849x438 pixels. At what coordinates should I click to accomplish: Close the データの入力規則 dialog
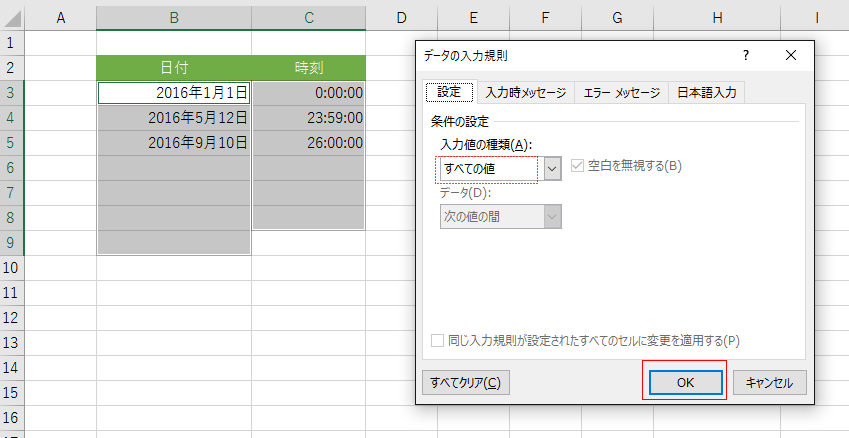point(791,55)
